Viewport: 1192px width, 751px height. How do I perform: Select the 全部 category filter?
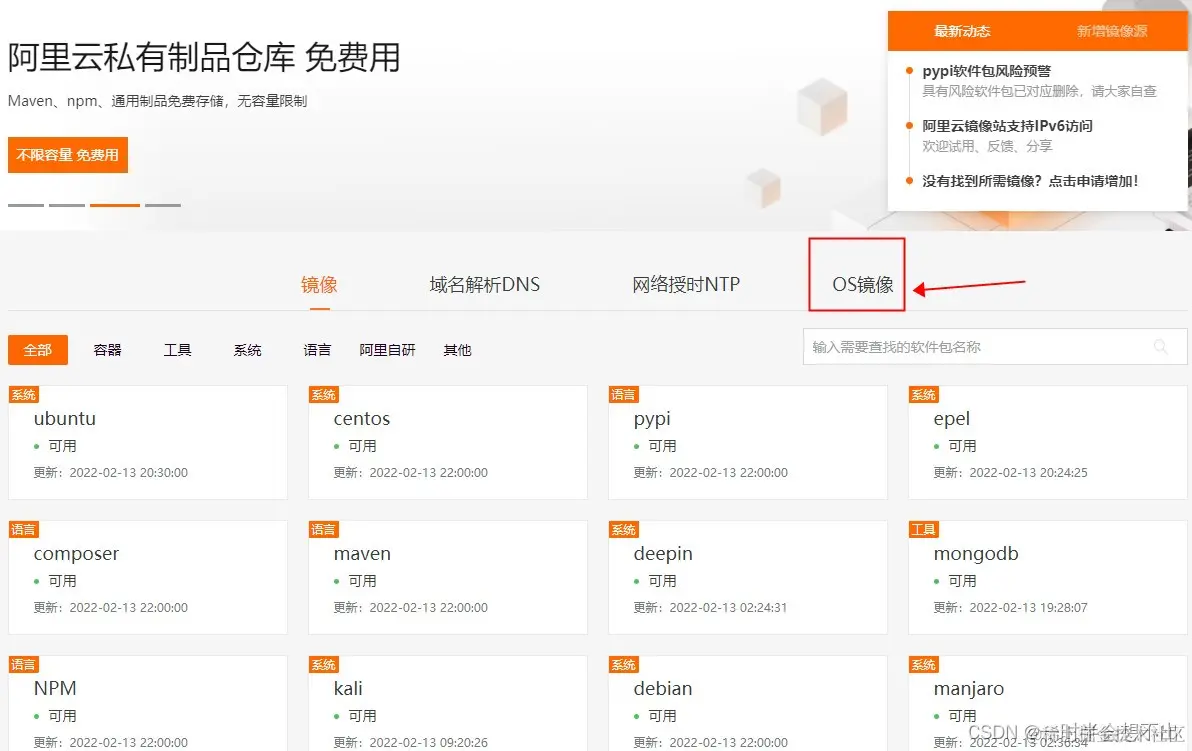pyautogui.click(x=38, y=350)
